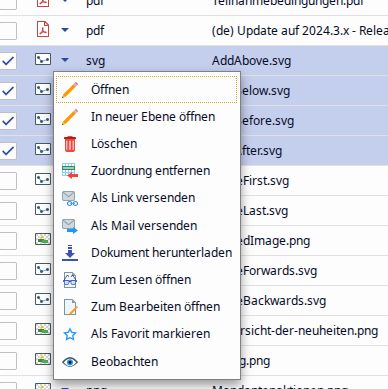The width and height of the screenshot is (388, 389).
Task: Click the envelope with link icon
Action: [70, 198]
